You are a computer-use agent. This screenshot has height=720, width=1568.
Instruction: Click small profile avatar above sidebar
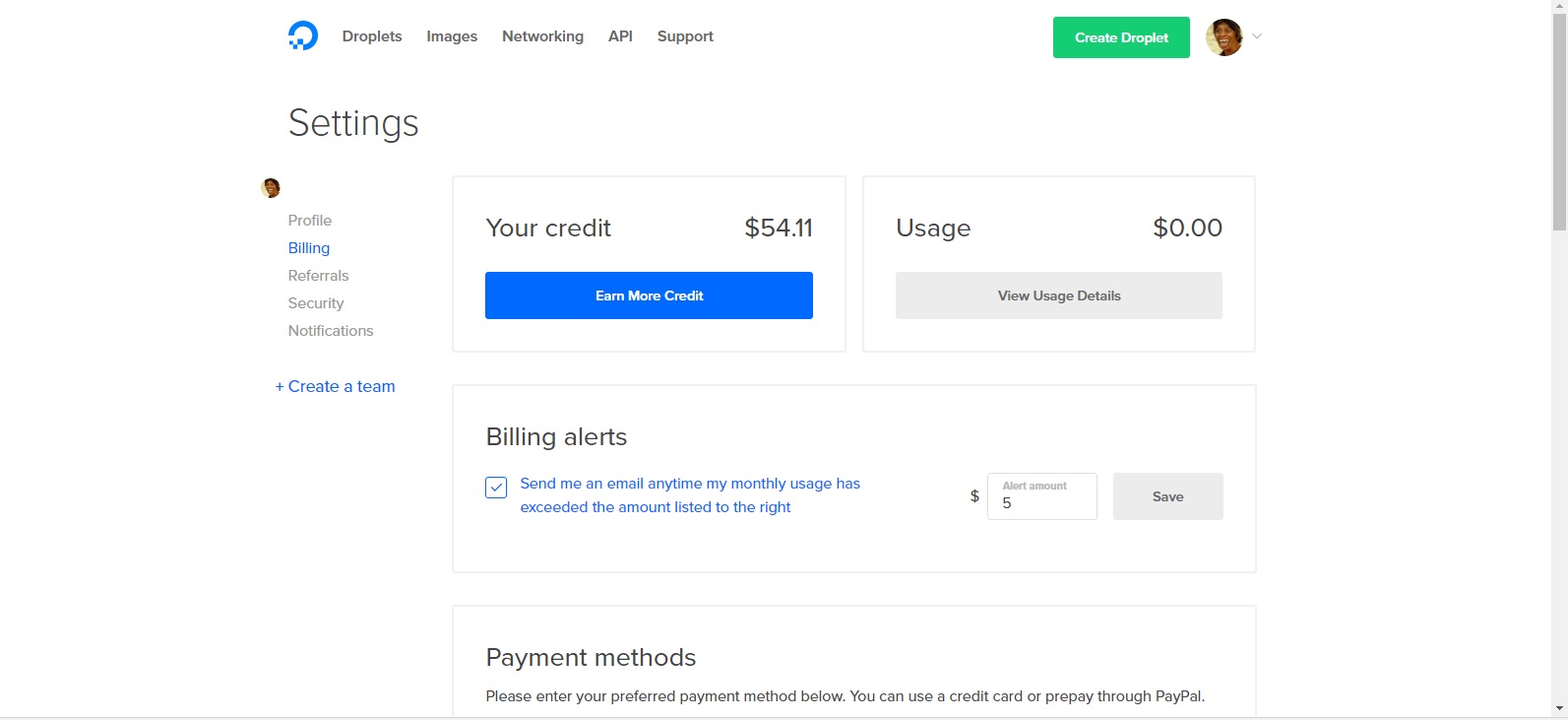tap(271, 188)
